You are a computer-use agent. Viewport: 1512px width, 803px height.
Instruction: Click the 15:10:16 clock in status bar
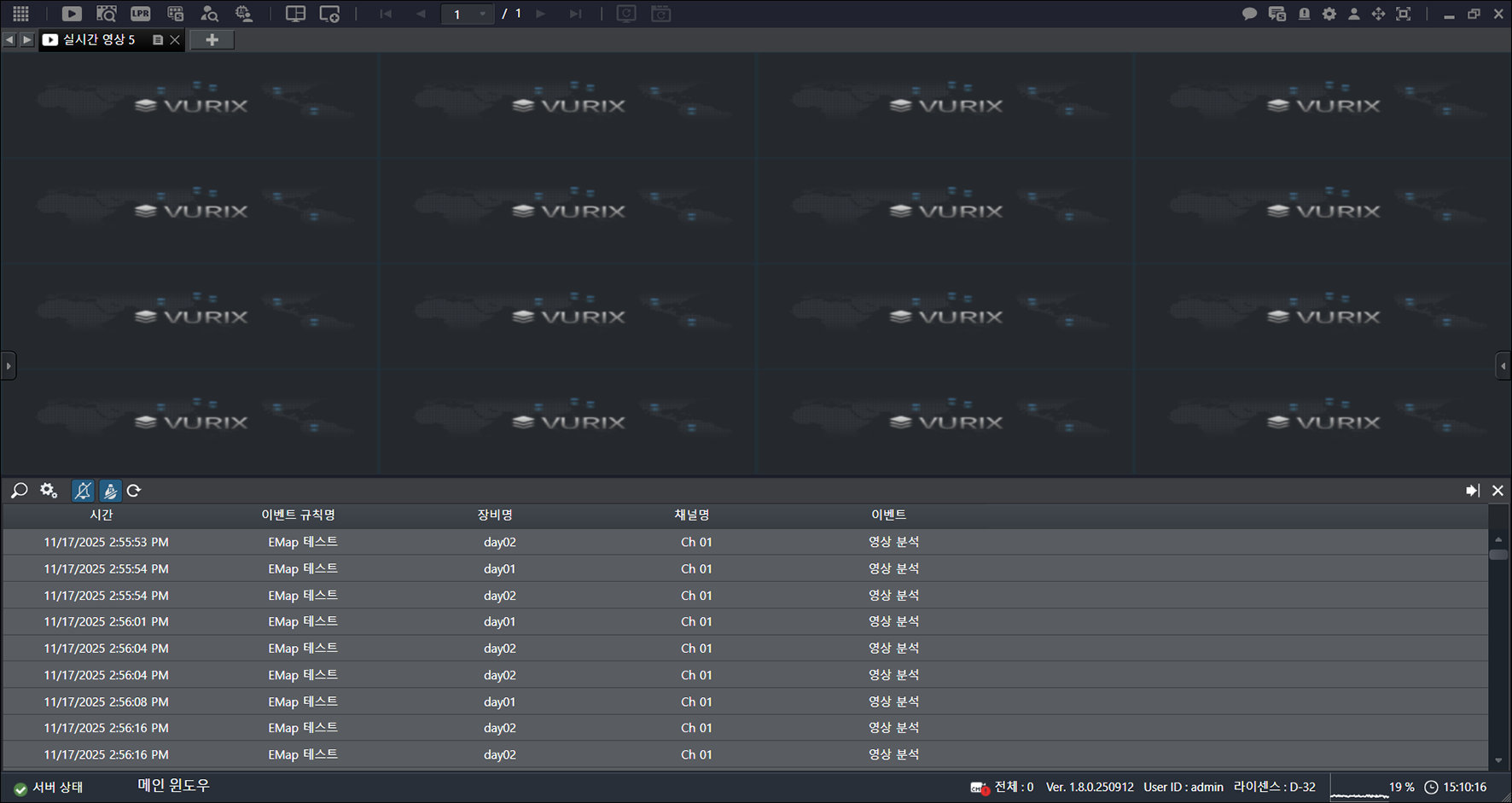coord(1456,787)
